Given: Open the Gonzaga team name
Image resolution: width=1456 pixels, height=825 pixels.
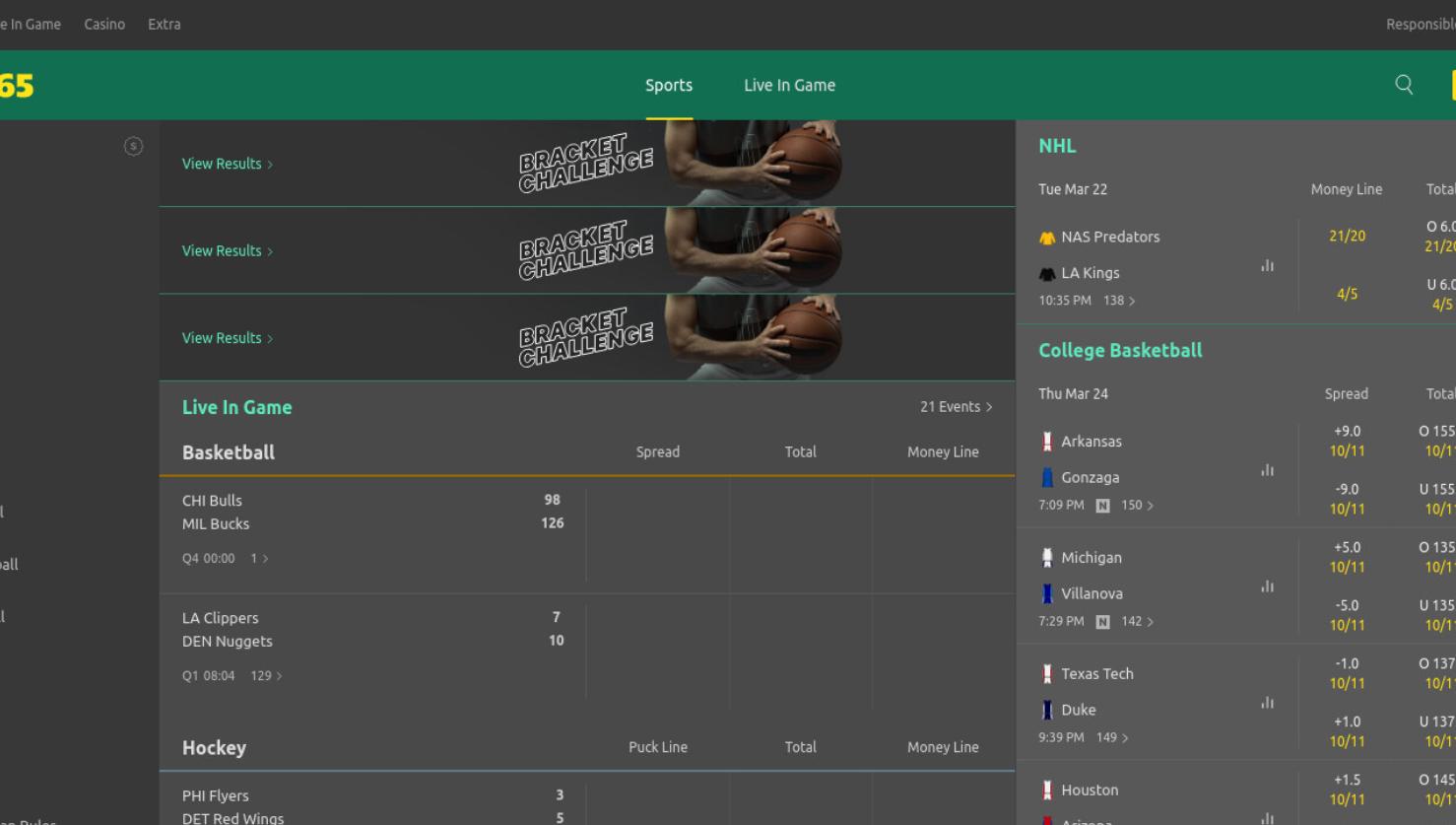Looking at the screenshot, I should pos(1091,478).
